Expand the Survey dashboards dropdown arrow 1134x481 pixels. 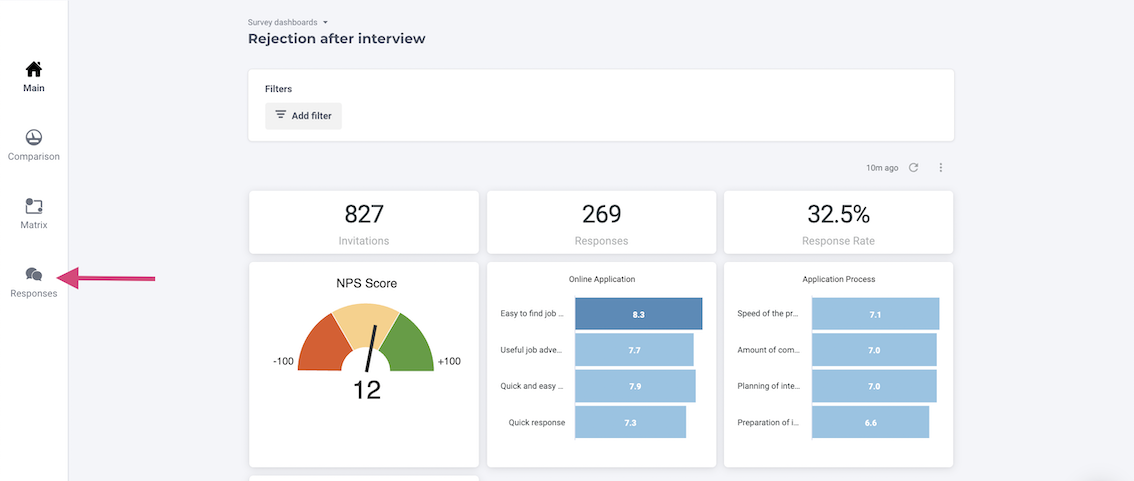[x=325, y=22]
